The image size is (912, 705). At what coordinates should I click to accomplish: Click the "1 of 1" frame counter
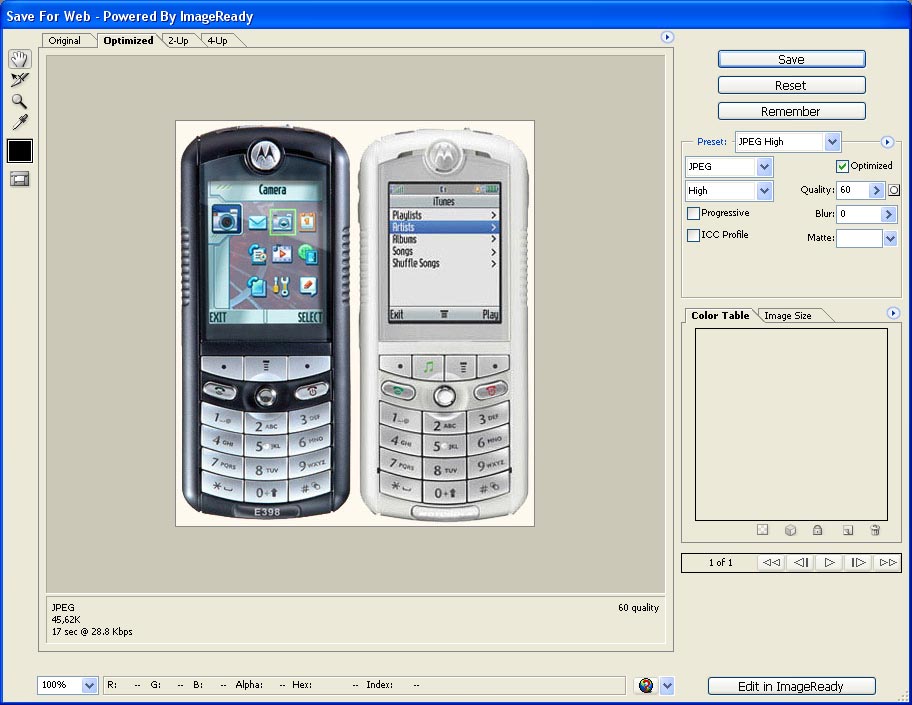click(720, 562)
